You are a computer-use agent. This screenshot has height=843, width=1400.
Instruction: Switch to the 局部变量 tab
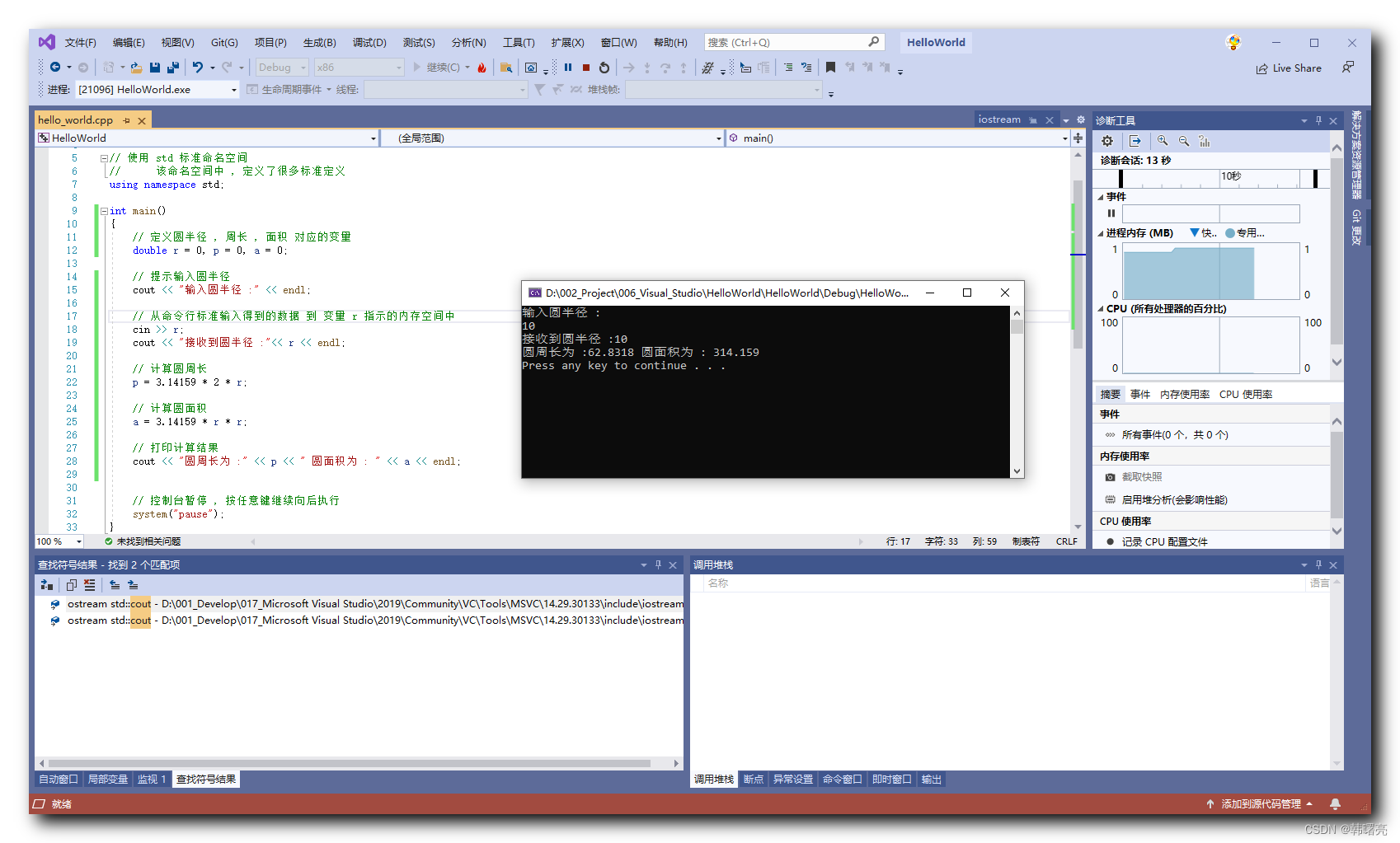[x=108, y=779]
